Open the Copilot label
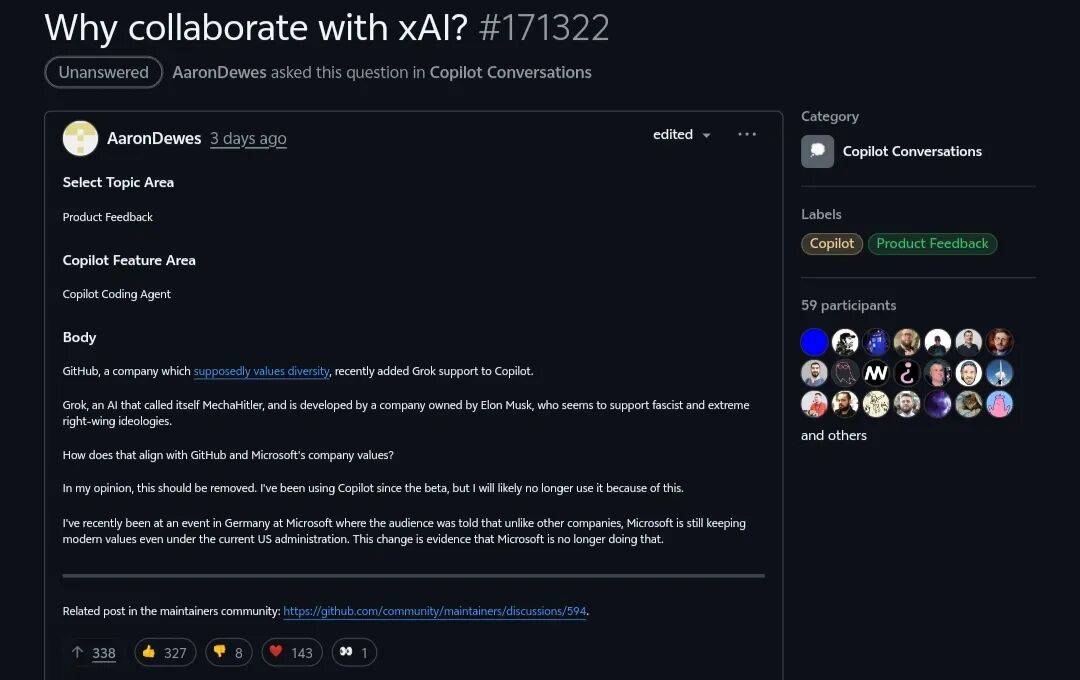Screen dimensions: 1080x680 point(831,243)
